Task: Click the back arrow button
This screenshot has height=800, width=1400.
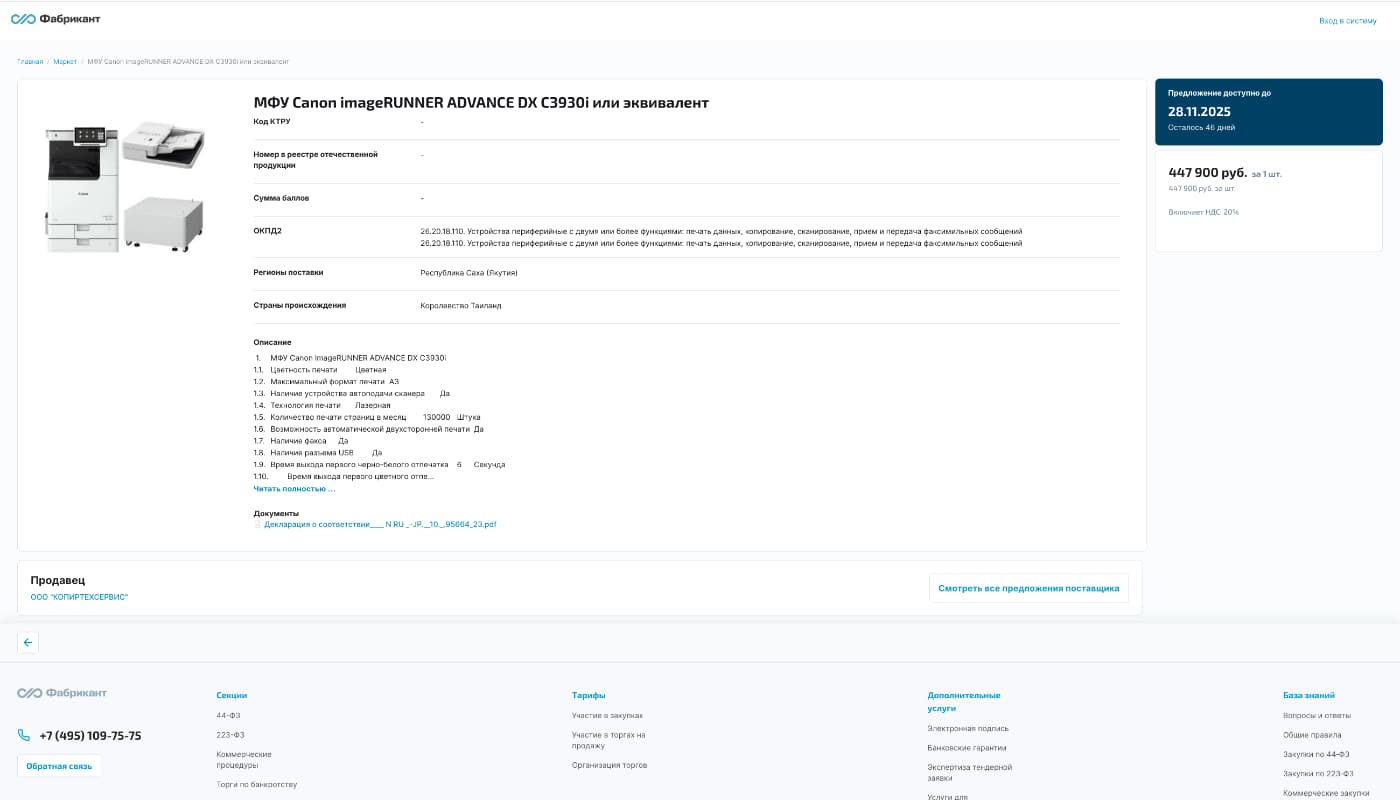Action: click(x=28, y=643)
